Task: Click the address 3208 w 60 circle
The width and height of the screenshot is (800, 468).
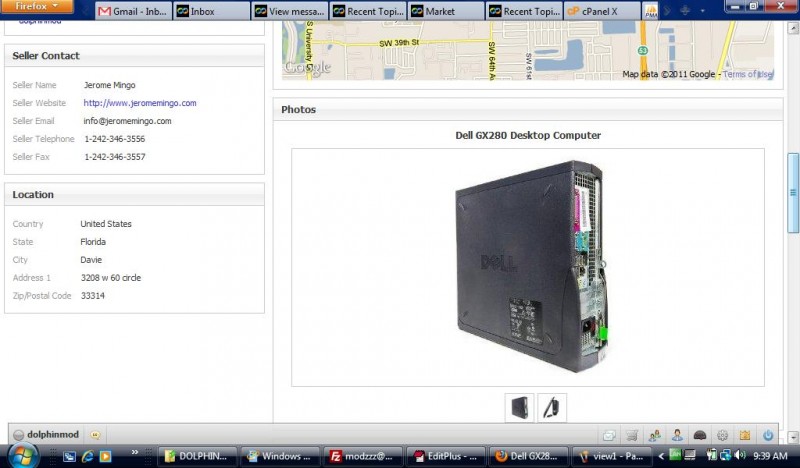Action: (x=111, y=278)
